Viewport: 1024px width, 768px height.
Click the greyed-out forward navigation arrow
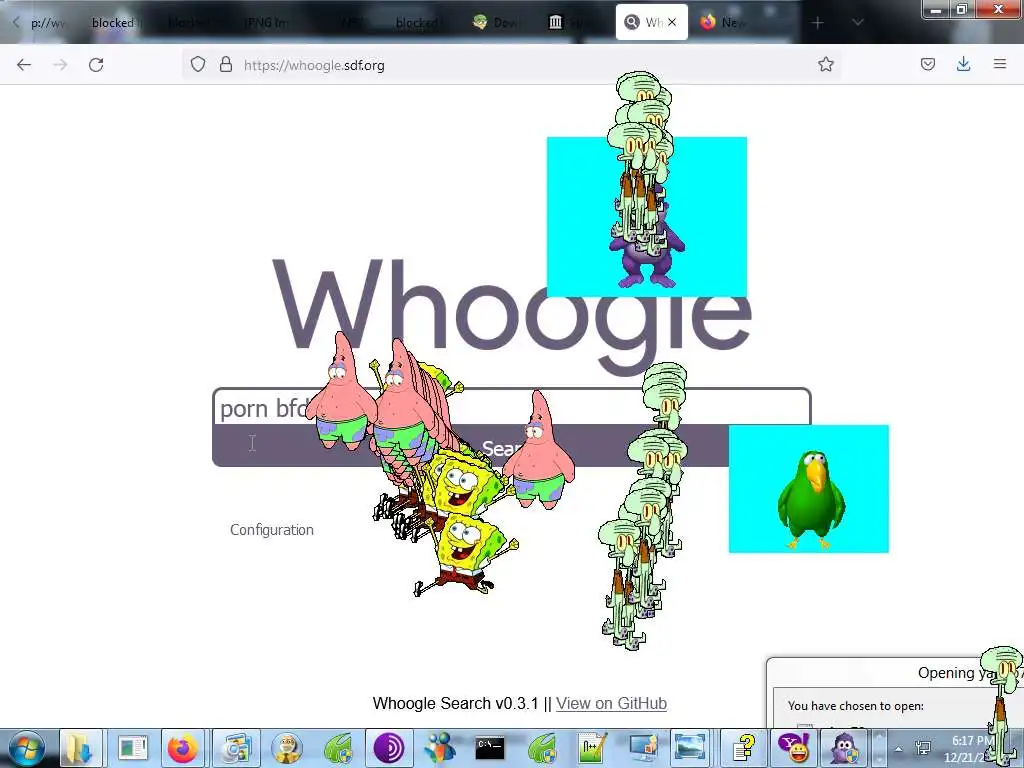(x=60, y=65)
